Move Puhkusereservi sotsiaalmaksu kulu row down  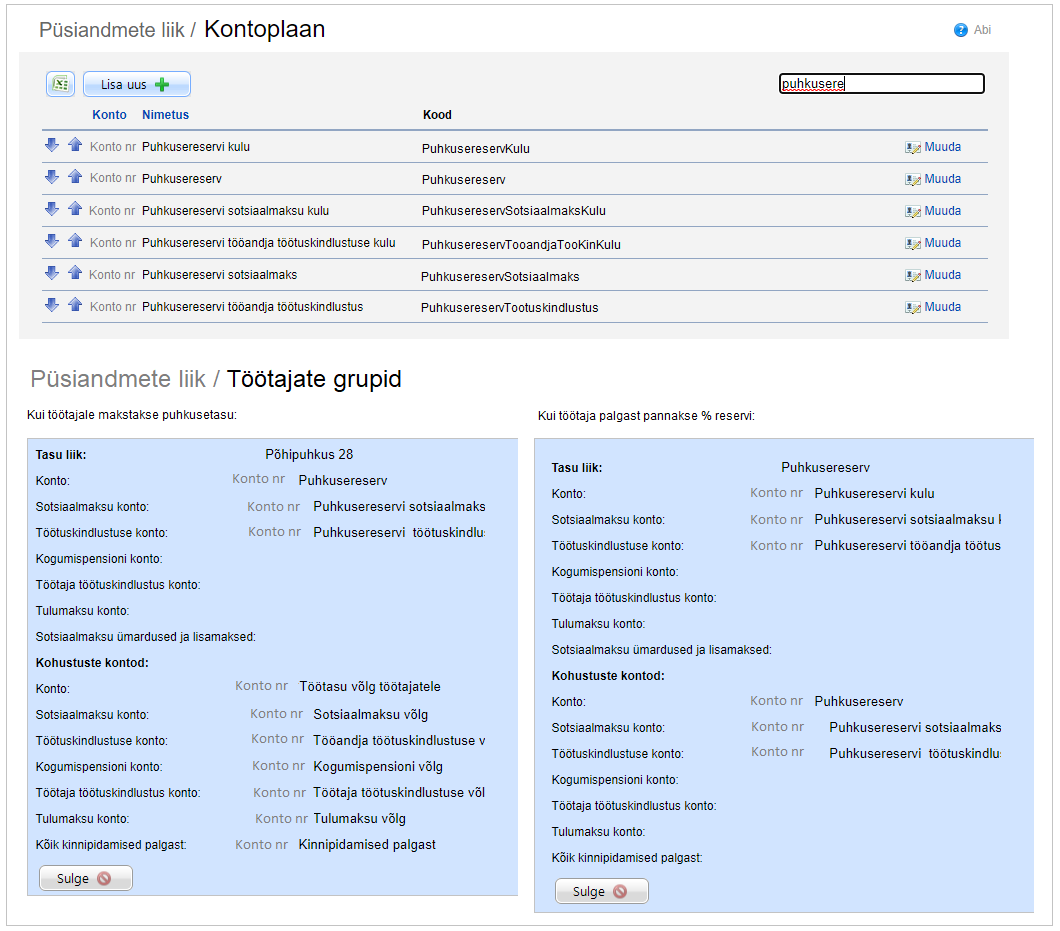[x=52, y=210]
